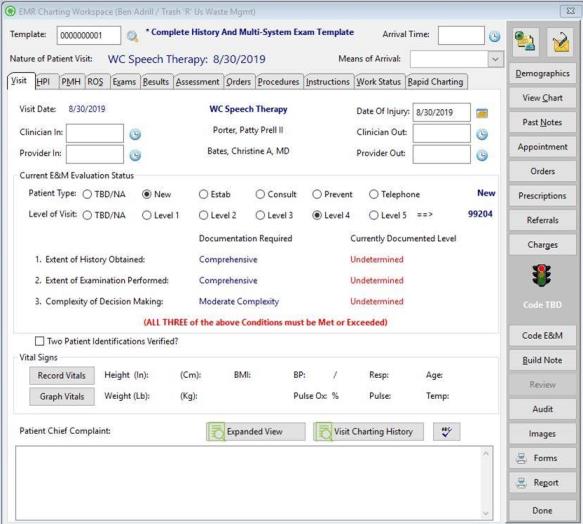Screen dimensions: 583x524
Task: Click the envelope message icon at top right
Action: click(560, 42)
